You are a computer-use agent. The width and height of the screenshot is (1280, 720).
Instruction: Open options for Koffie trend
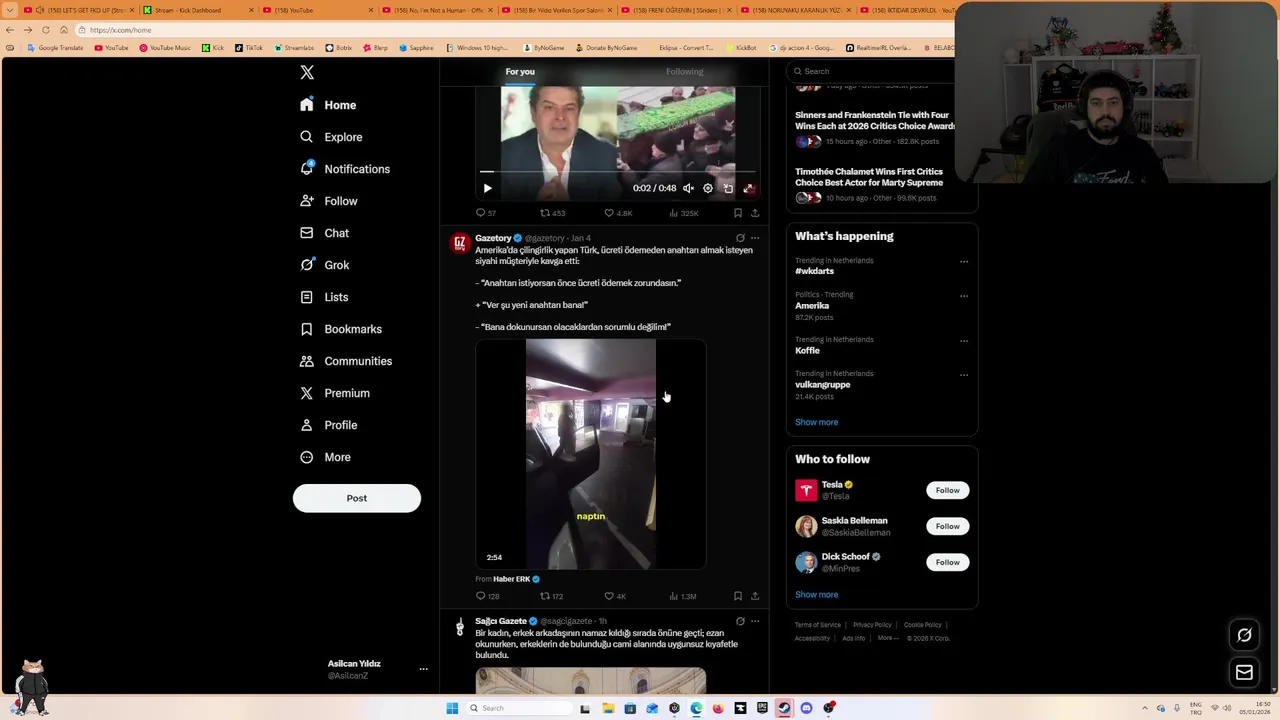point(964,341)
